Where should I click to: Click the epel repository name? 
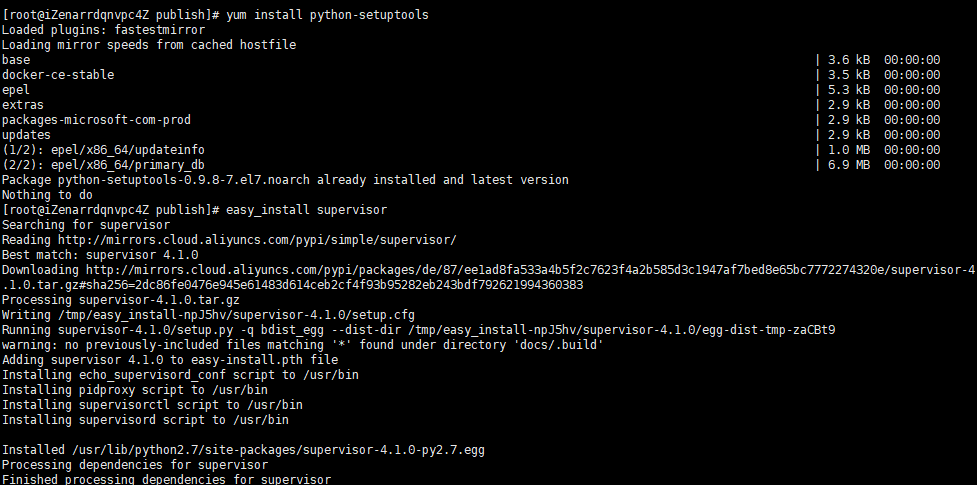[16, 90]
